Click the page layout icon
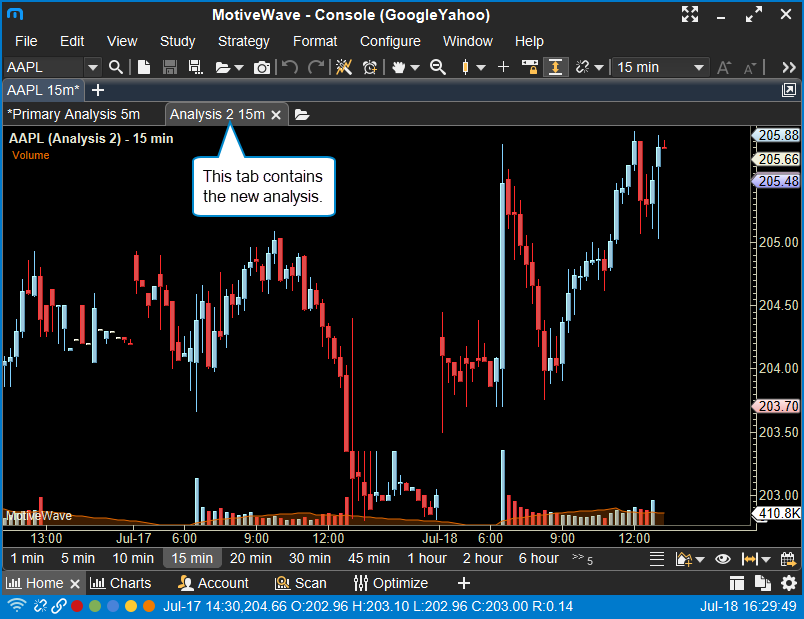The height and width of the screenshot is (619, 804). tap(737, 583)
